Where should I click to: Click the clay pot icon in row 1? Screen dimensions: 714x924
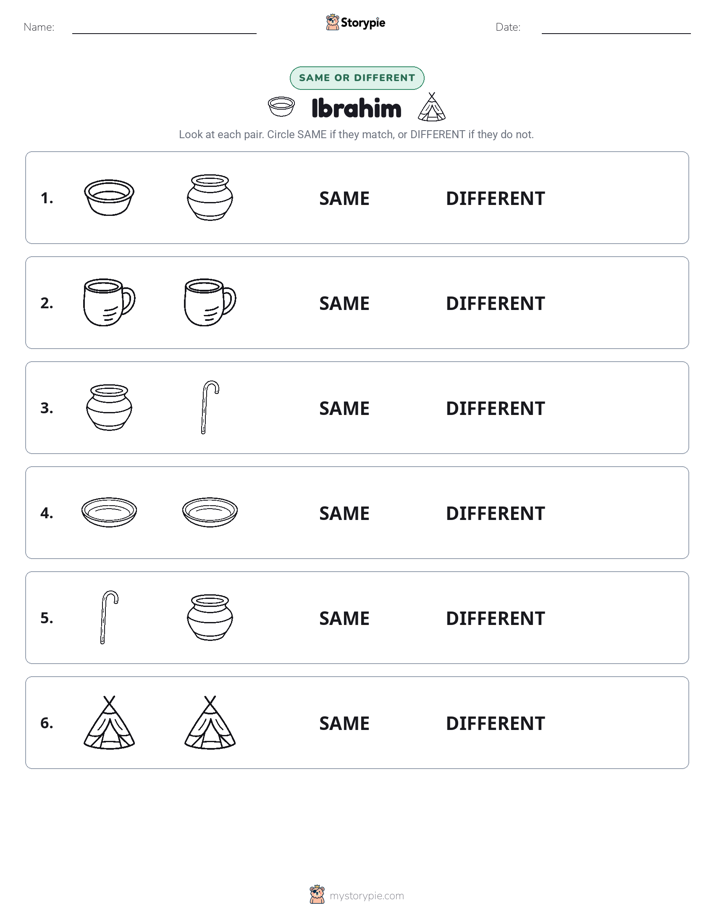(210, 197)
